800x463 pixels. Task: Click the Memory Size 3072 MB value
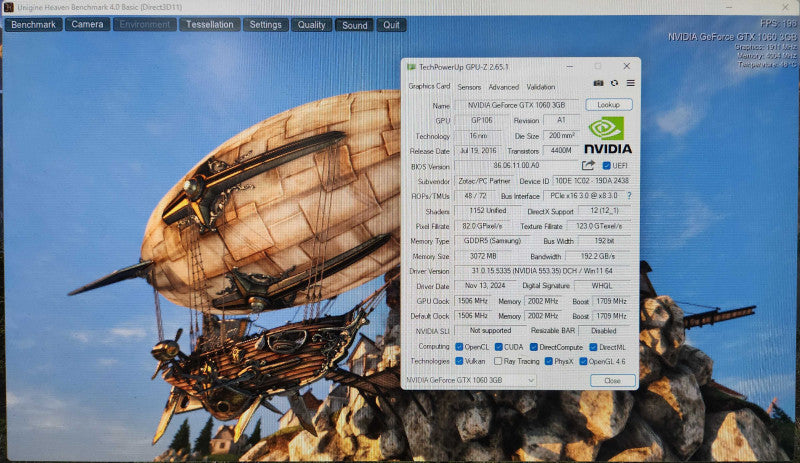[x=483, y=256]
